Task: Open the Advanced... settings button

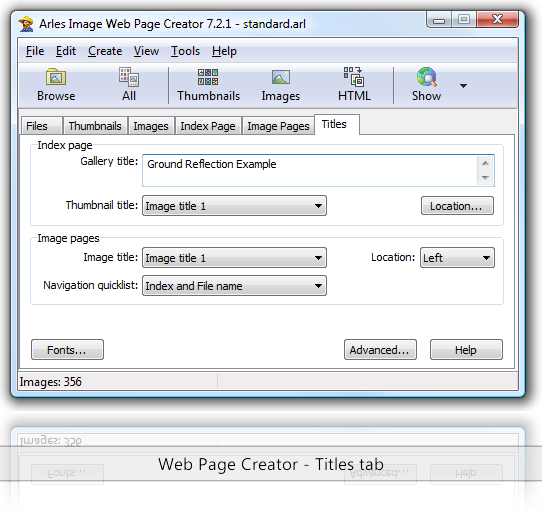Action: coord(380,350)
